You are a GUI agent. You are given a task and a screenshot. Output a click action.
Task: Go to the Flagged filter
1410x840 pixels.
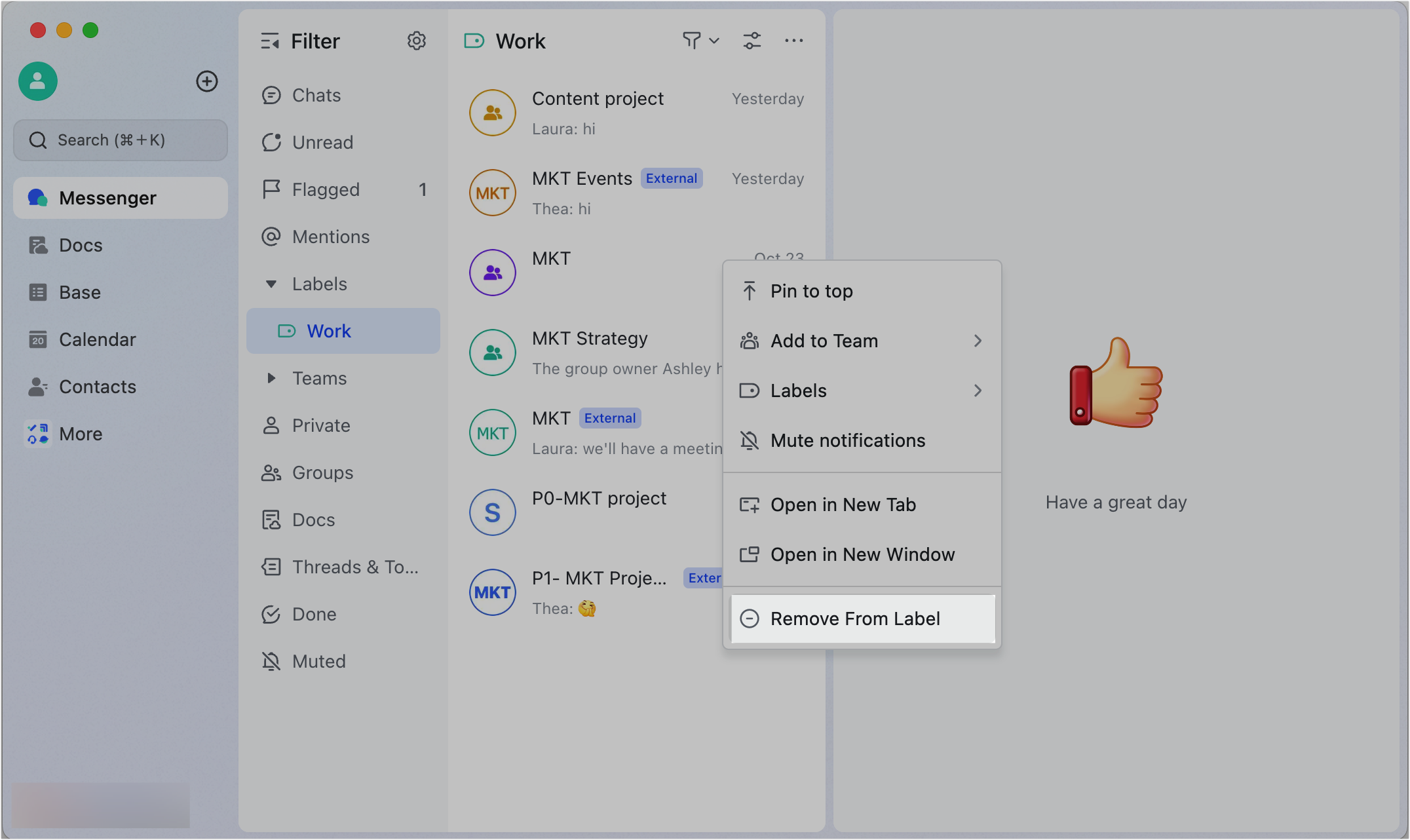(x=326, y=189)
